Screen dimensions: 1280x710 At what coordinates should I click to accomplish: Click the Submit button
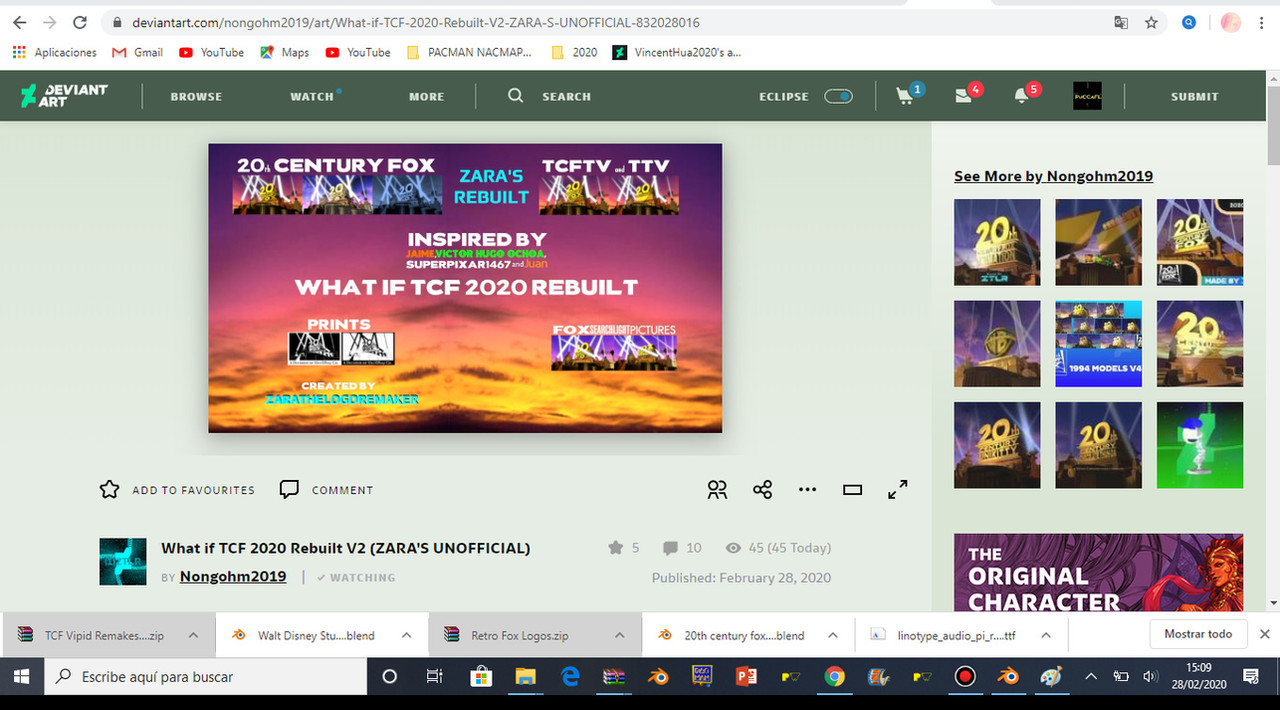click(1195, 96)
